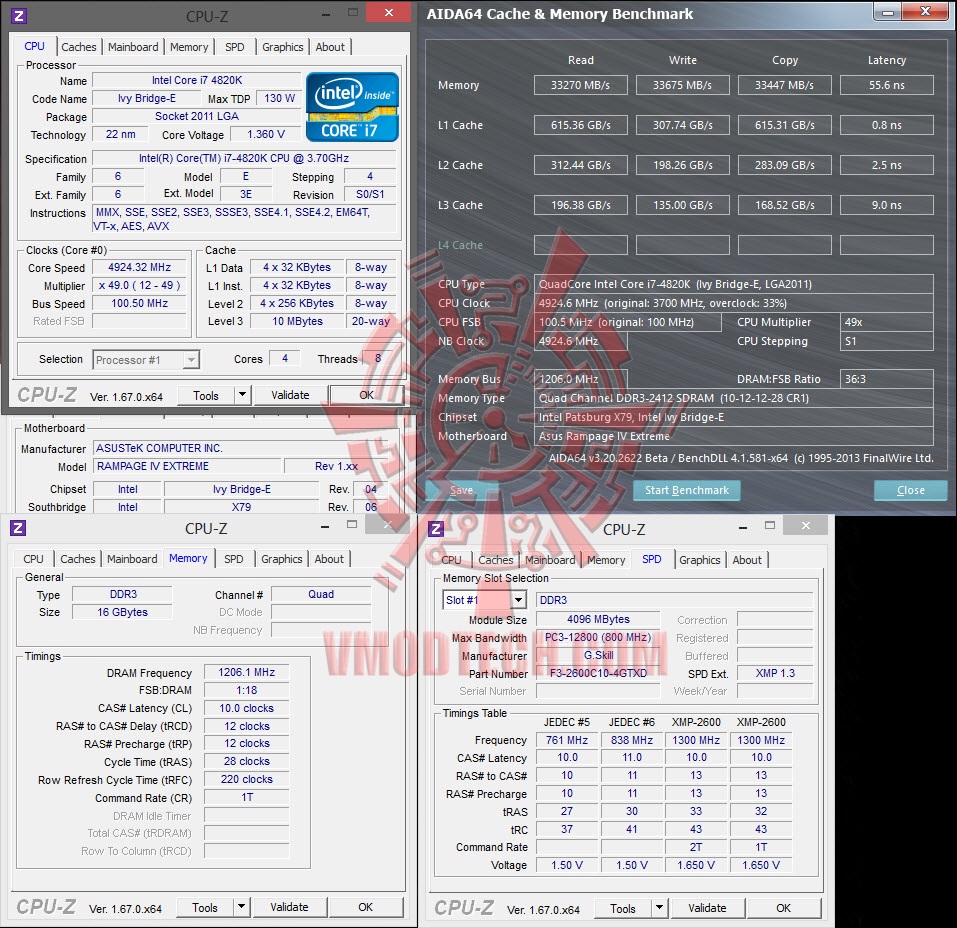Screen dimensions: 957x928
Task: Click Tools button in top CPU-Z window
Action: tap(206, 396)
